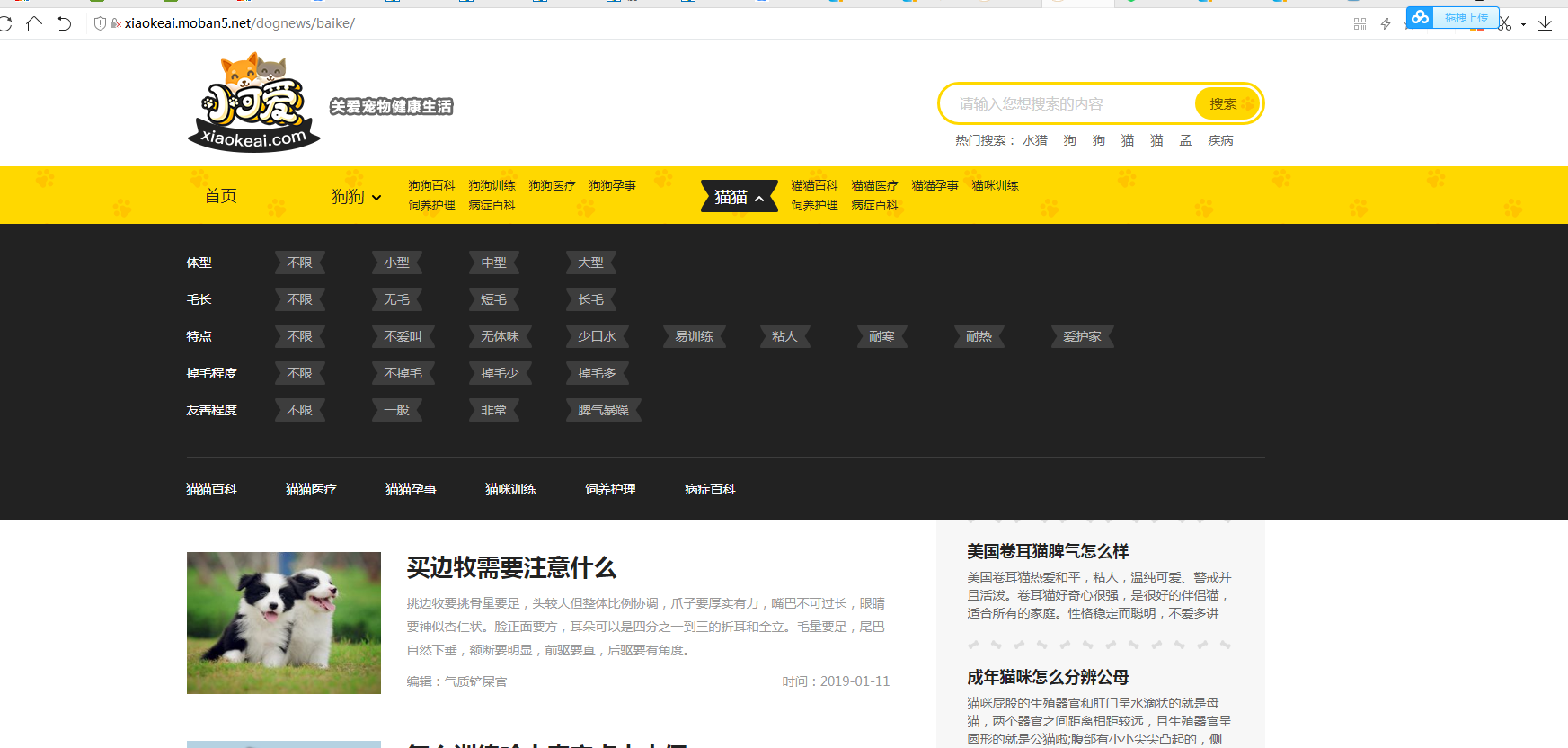Expand the 狗狗 dropdown menu

(356, 197)
